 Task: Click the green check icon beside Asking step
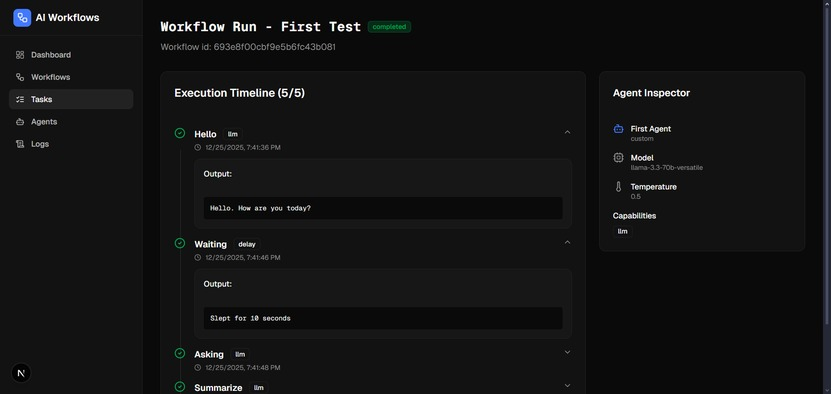click(180, 353)
